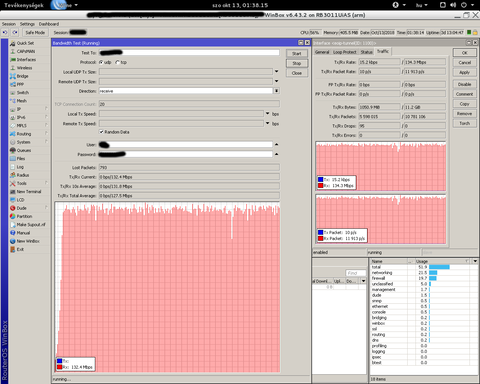Open the Direction dropdown
The height and width of the screenshot is (384, 480).
tap(276, 91)
